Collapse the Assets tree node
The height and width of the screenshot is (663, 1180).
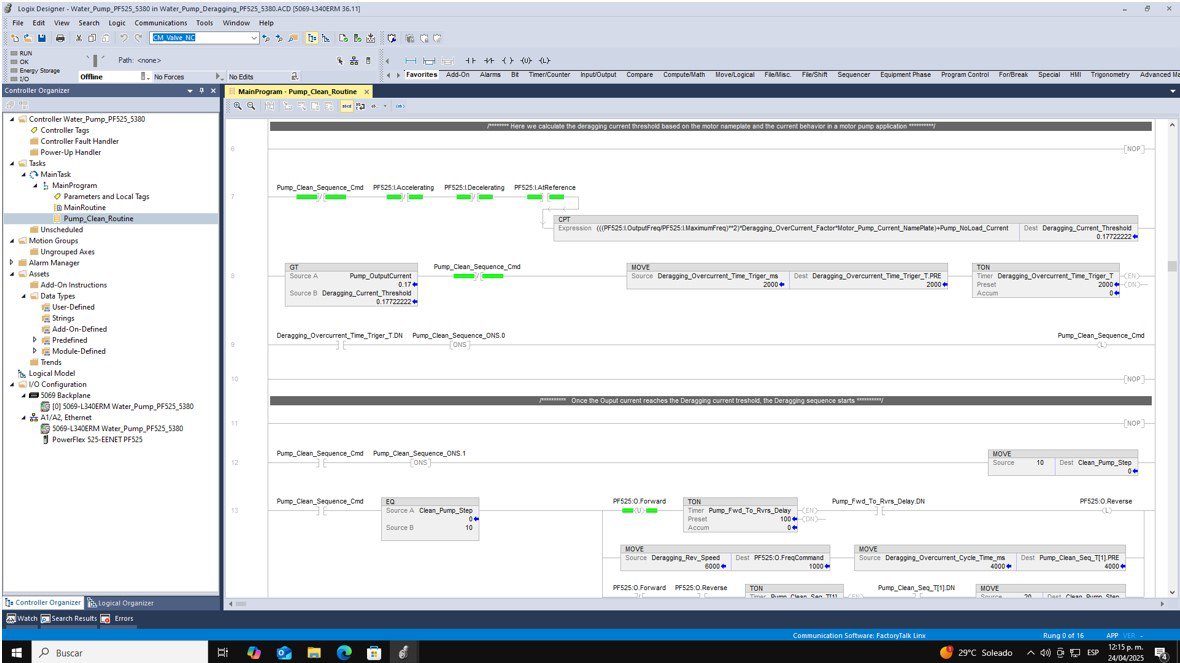click(12, 274)
